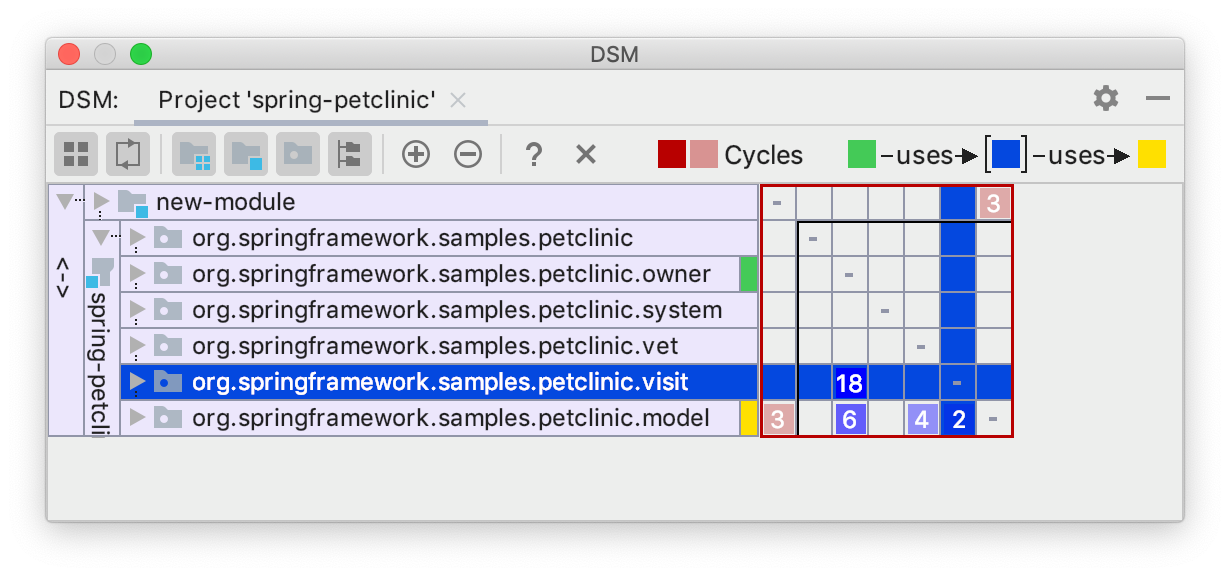Click the dark red Cycles legend swatch

(671, 154)
